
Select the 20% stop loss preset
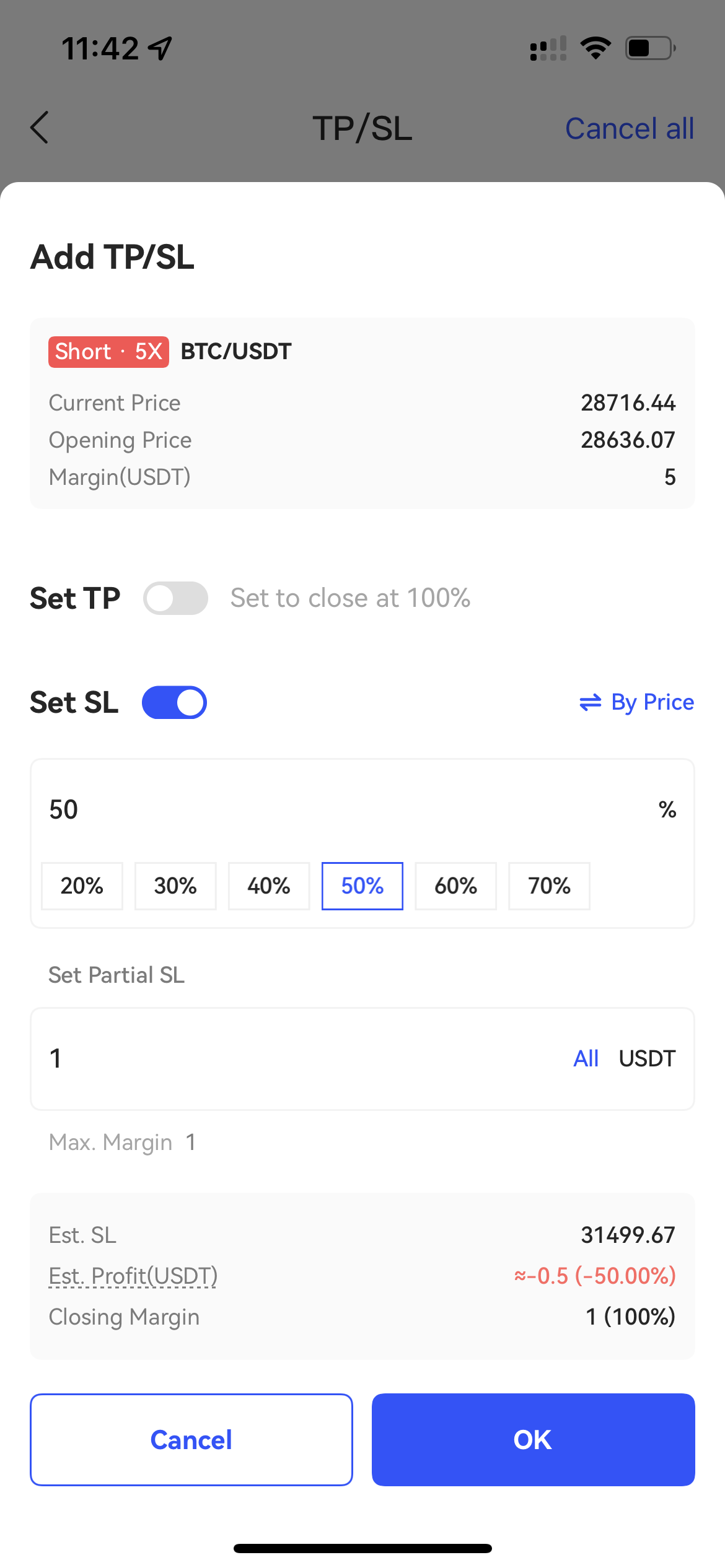(82, 886)
